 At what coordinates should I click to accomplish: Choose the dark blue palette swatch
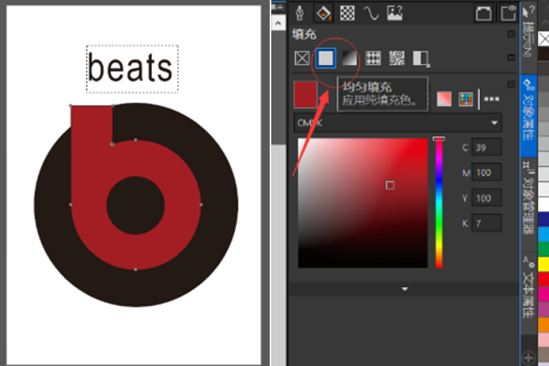point(544,219)
